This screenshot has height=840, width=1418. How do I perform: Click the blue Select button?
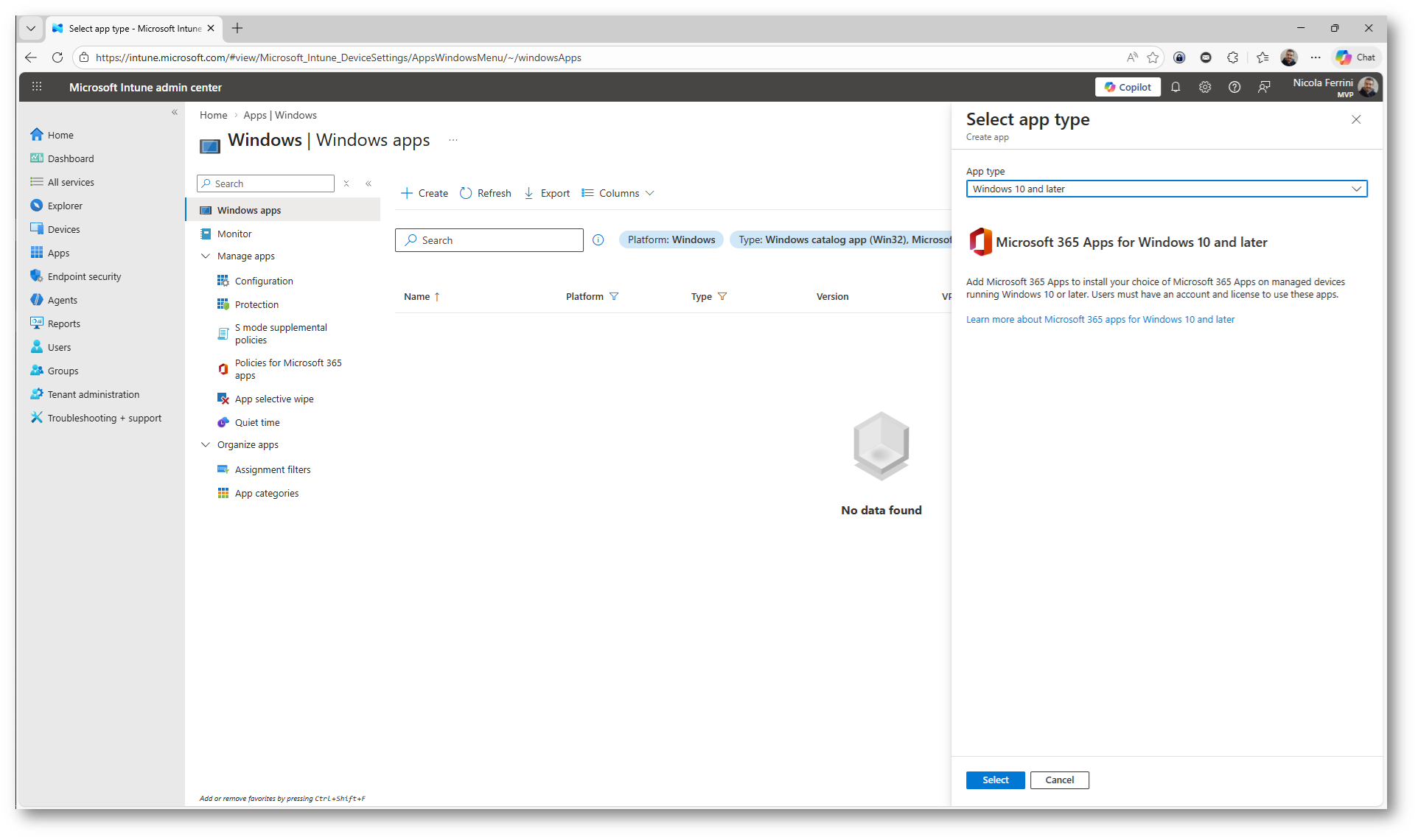click(994, 780)
